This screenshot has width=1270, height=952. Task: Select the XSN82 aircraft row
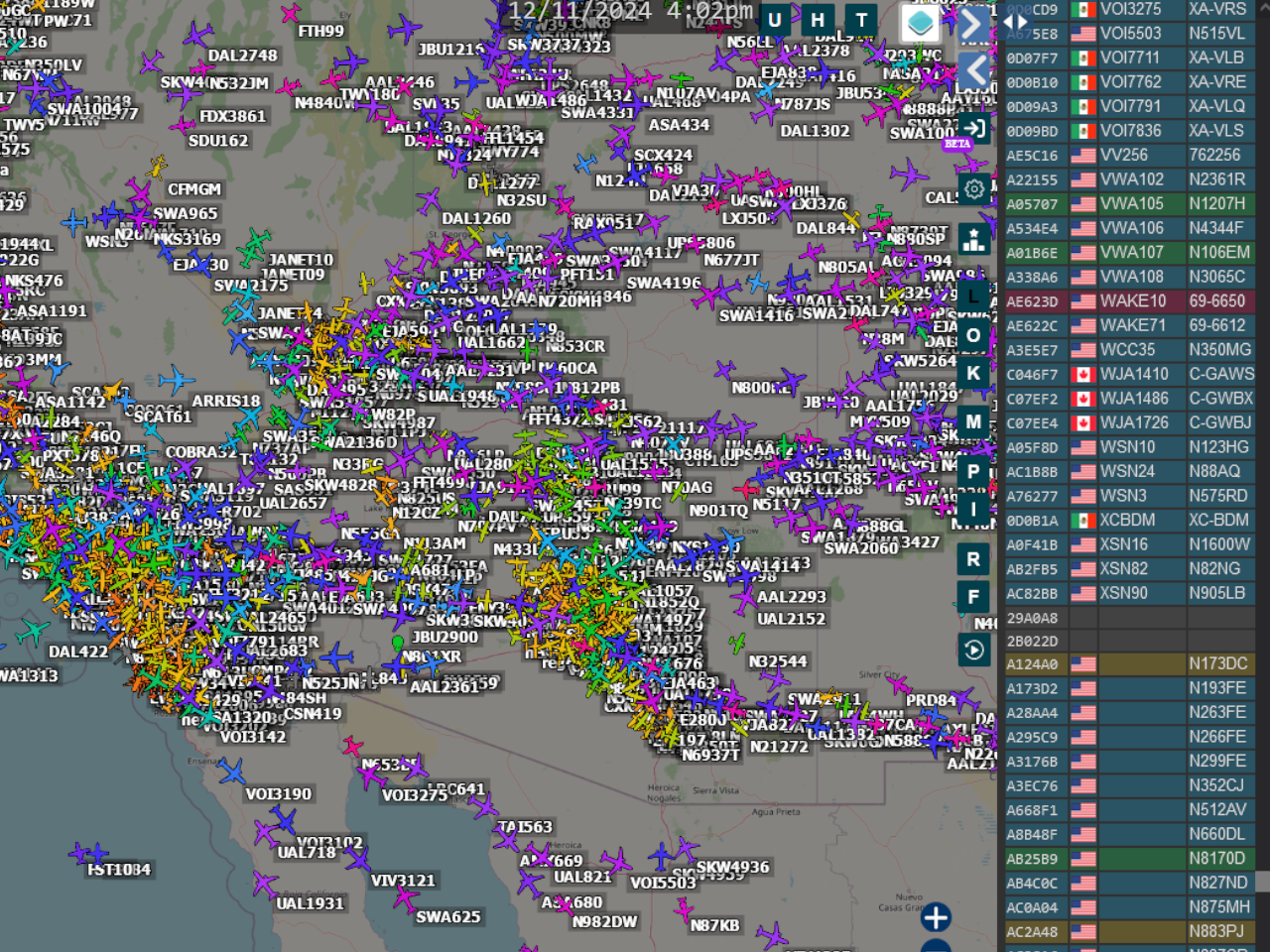(x=1129, y=568)
